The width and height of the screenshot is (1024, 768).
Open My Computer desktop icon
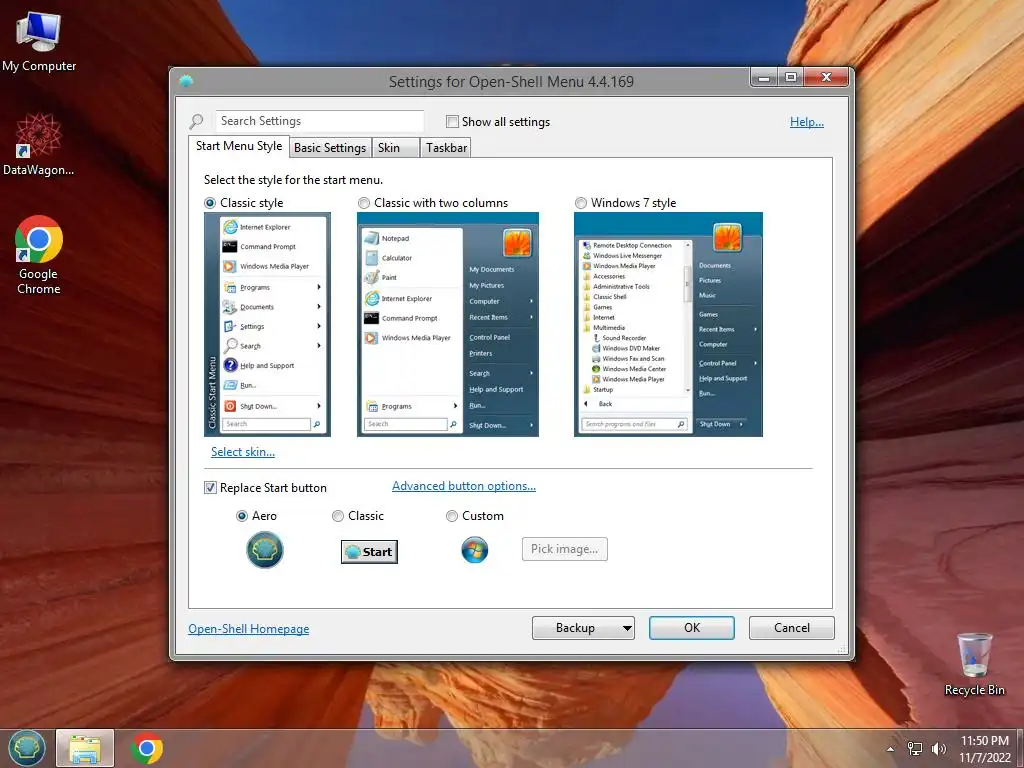click(x=39, y=42)
